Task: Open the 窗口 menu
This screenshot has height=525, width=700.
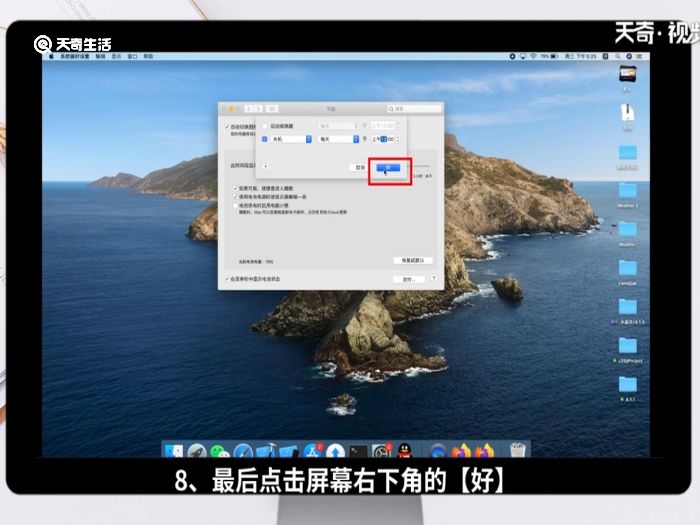Action: pyautogui.click(x=132, y=56)
